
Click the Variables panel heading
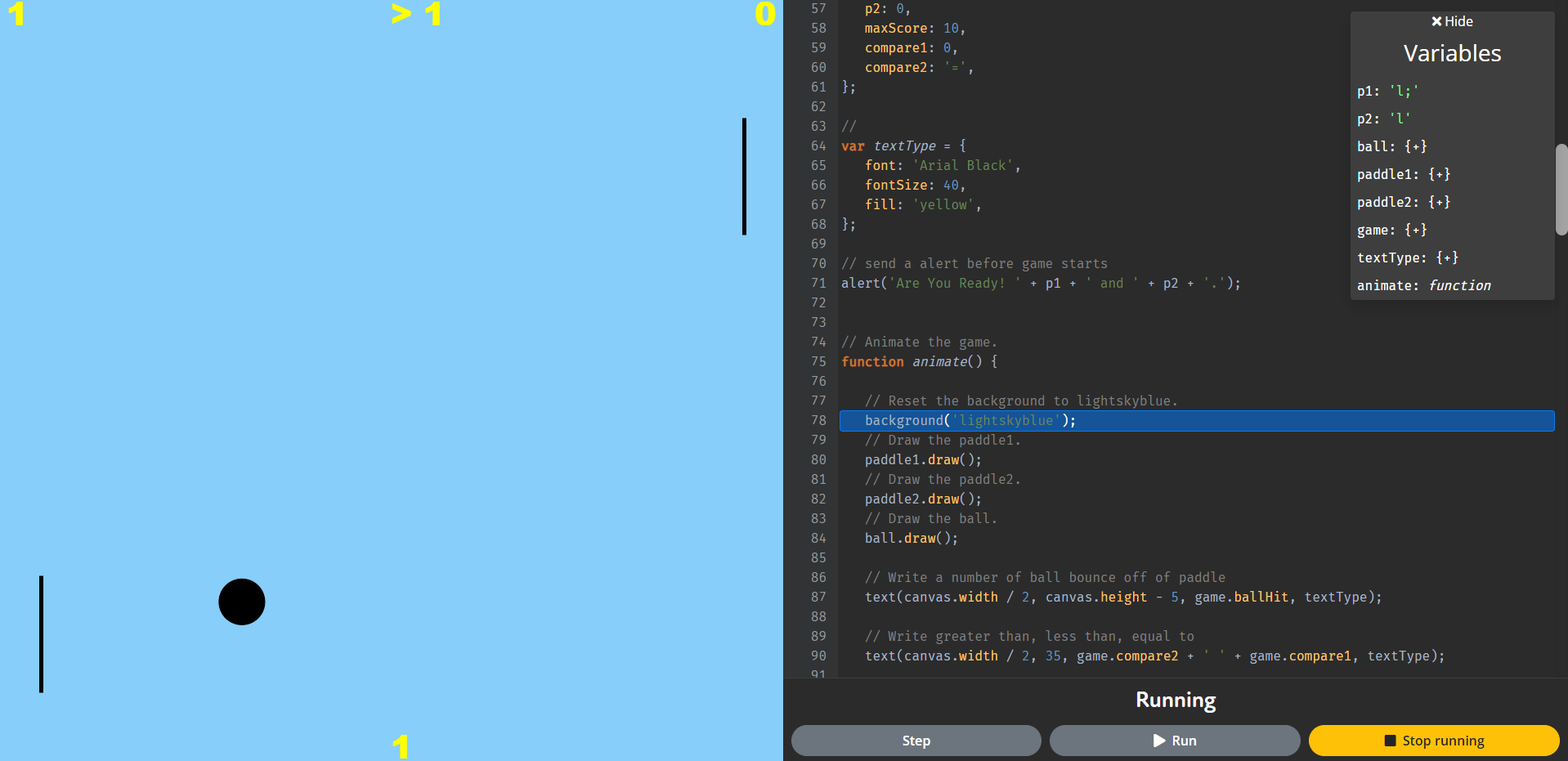click(x=1452, y=53)
